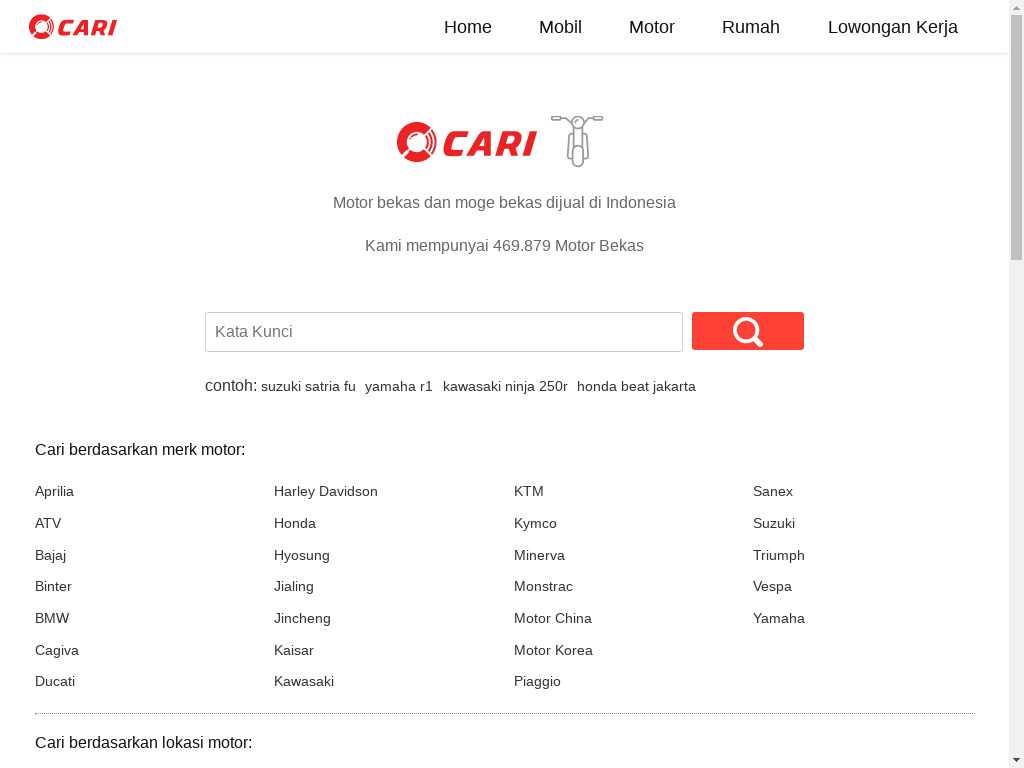Click the scrollbar down arrow

1017,761
